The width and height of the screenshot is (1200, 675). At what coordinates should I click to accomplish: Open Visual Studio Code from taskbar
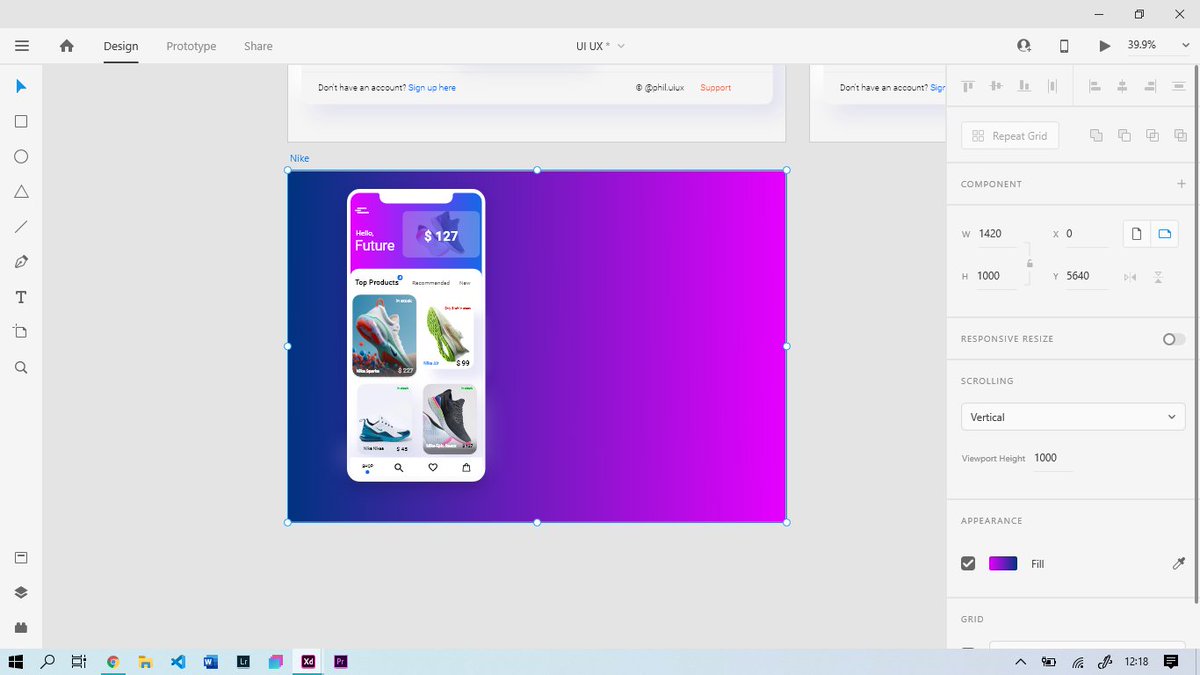click(x=178, y=662)
